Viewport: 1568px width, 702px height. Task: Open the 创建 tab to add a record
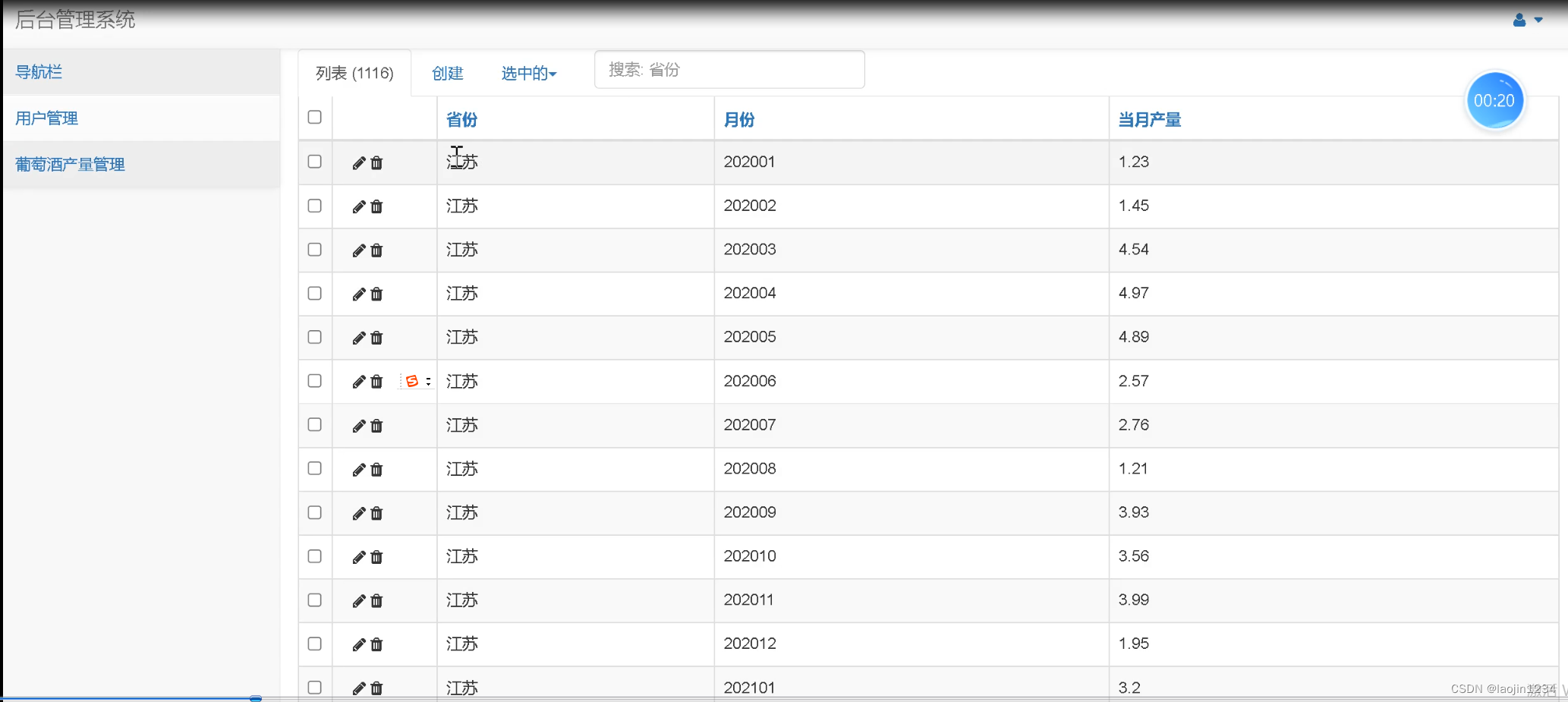[448, 73]
